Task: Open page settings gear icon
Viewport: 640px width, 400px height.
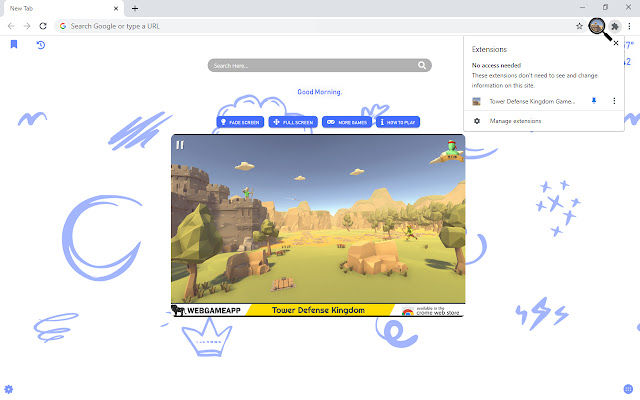Action: click(x=9, y=389)
